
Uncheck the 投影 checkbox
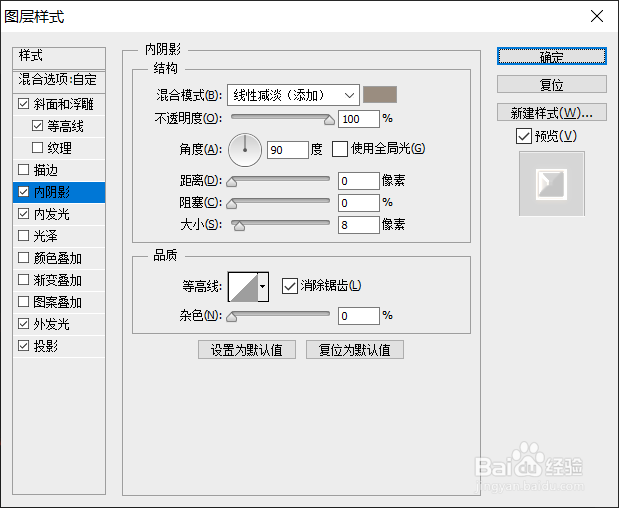pos(23,346)
